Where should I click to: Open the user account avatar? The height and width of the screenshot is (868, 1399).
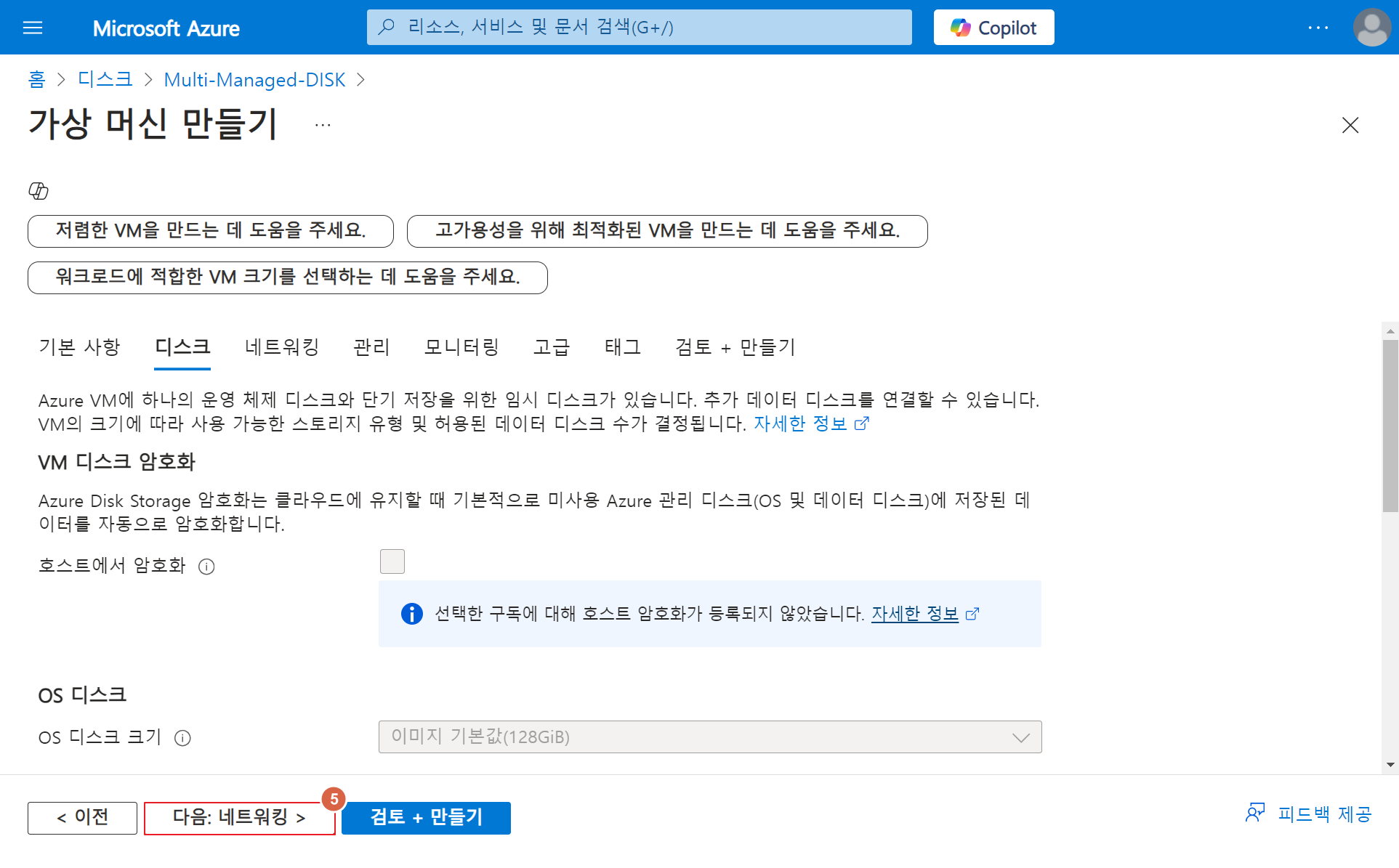tap(1371, 28)
